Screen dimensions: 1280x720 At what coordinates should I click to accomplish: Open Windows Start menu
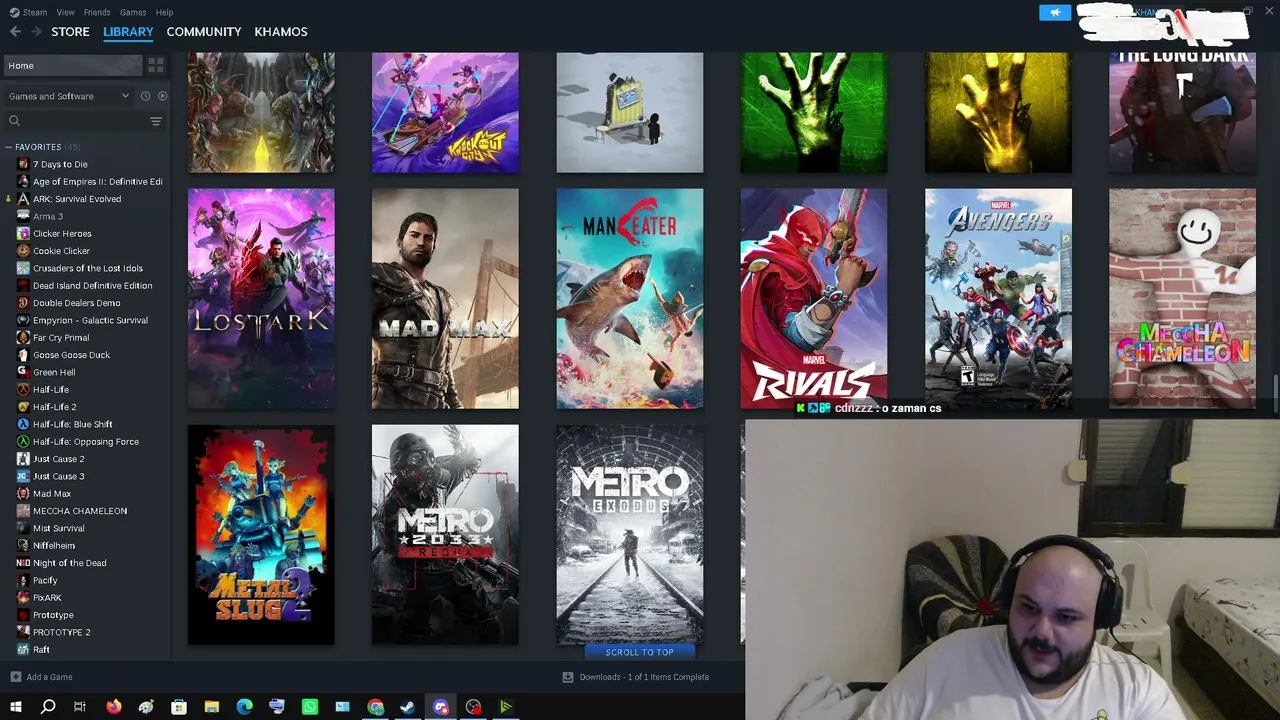point(15,707)
